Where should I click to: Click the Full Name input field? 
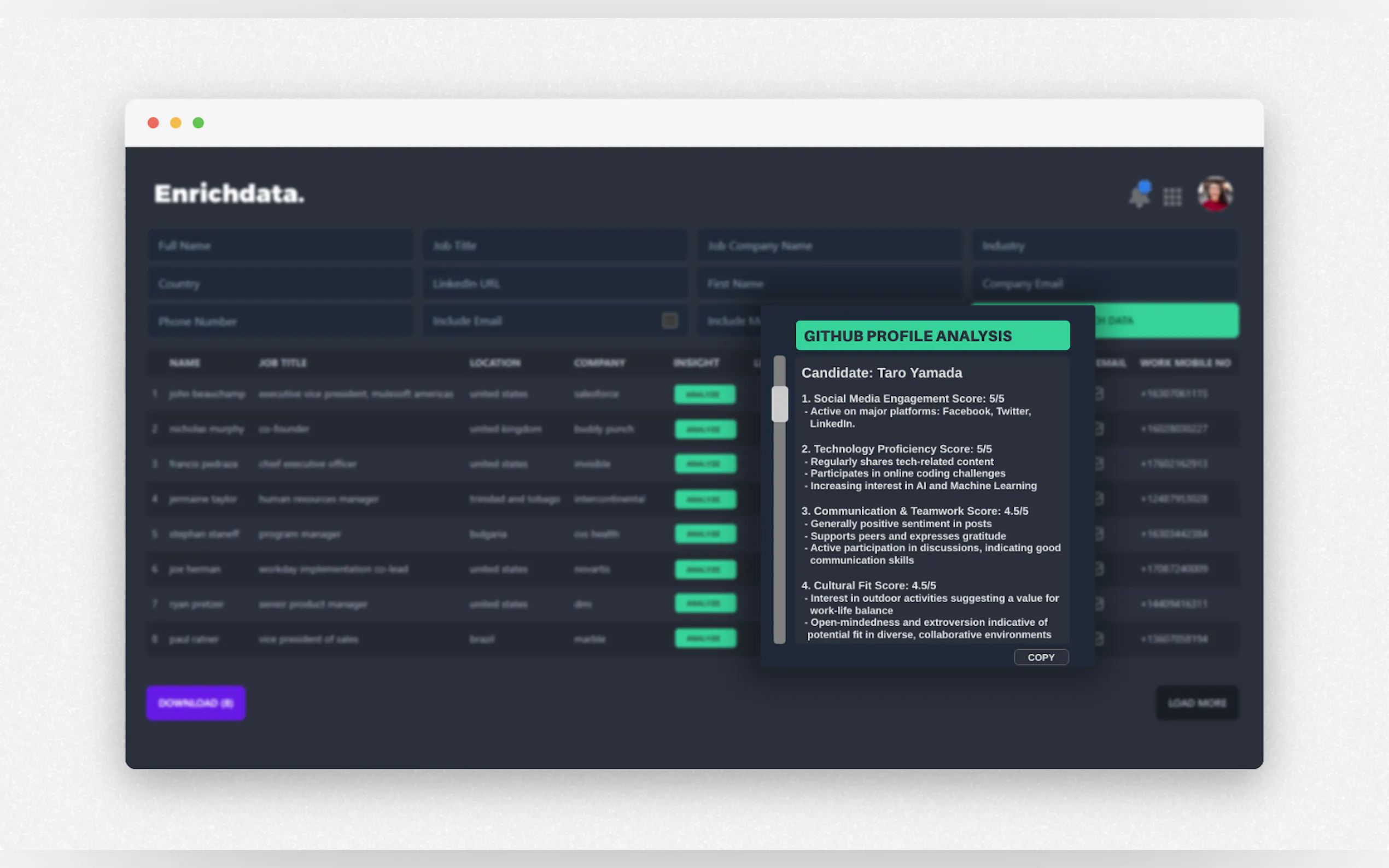(280, 246)
